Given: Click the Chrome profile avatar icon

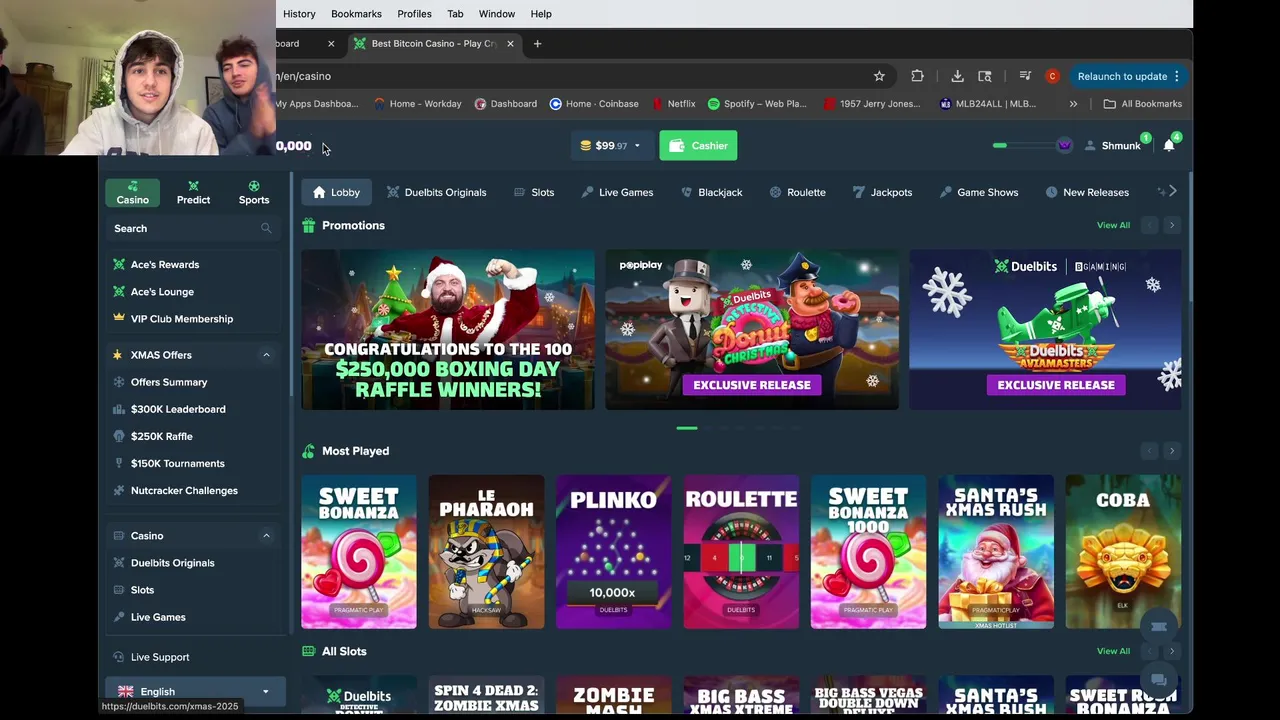Looking at the screenshot, I should (x=1052, y=76).
